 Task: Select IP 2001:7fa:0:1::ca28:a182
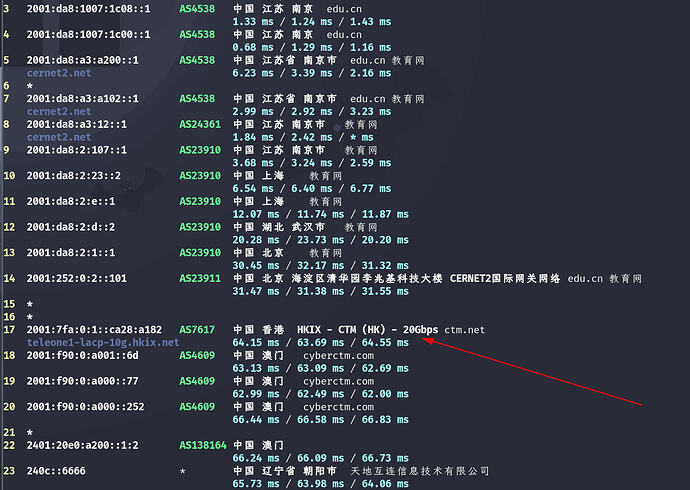pyautogui.click(x=94, y=330)
